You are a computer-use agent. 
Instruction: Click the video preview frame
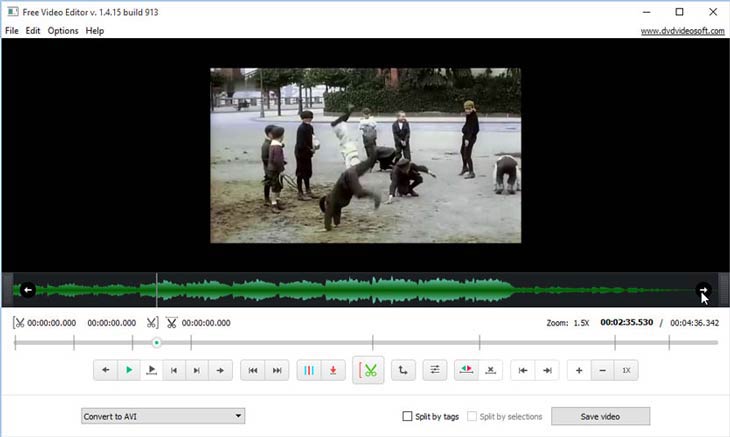coord(365,155)
